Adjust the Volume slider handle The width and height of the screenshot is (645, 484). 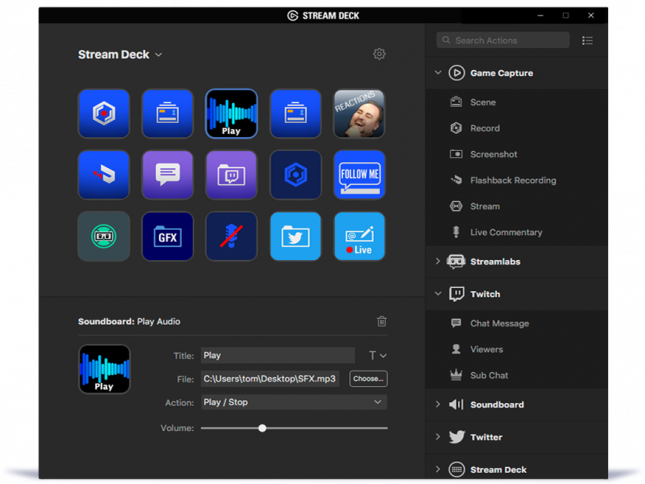click(262, 428)
